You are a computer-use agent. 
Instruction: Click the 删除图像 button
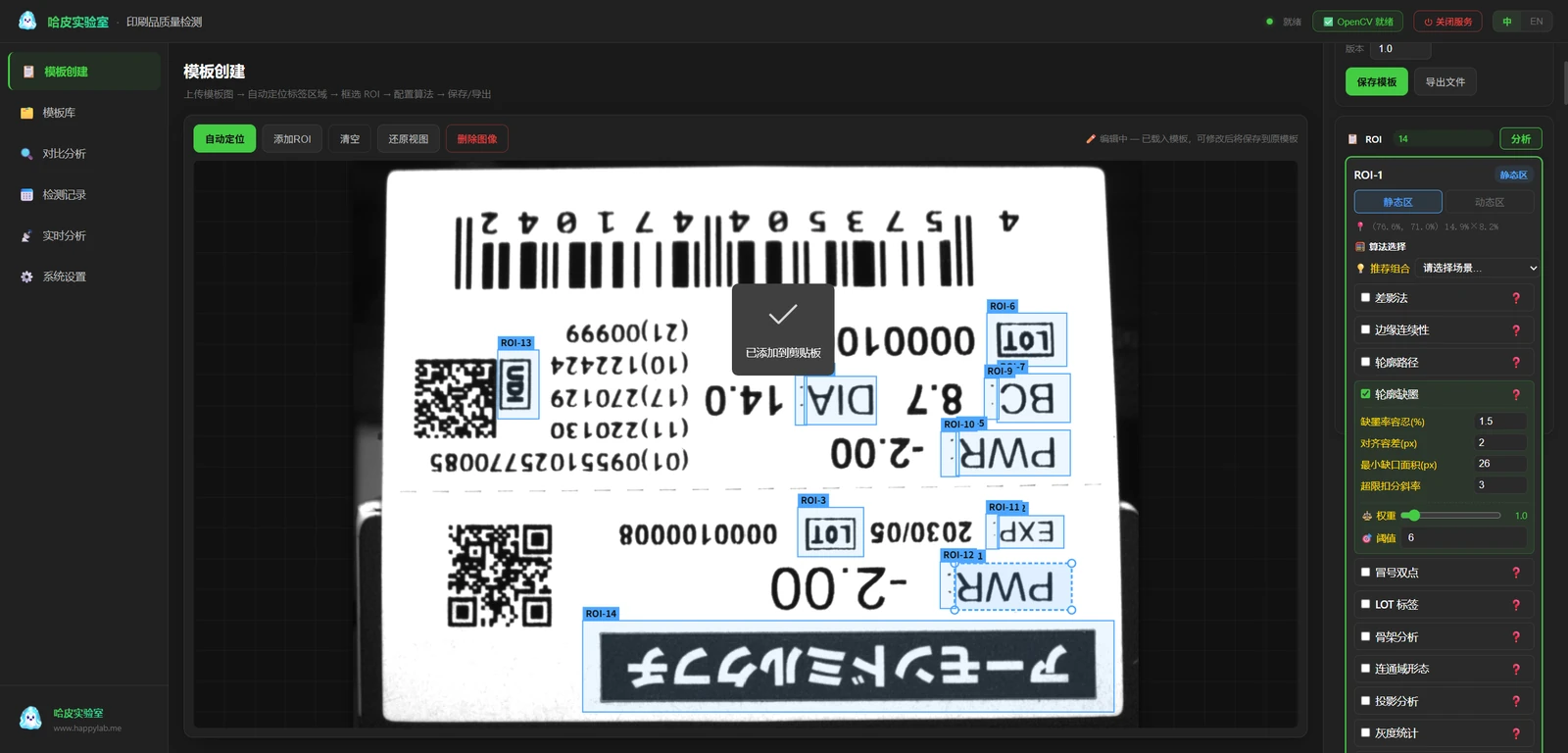click(477, 139)
